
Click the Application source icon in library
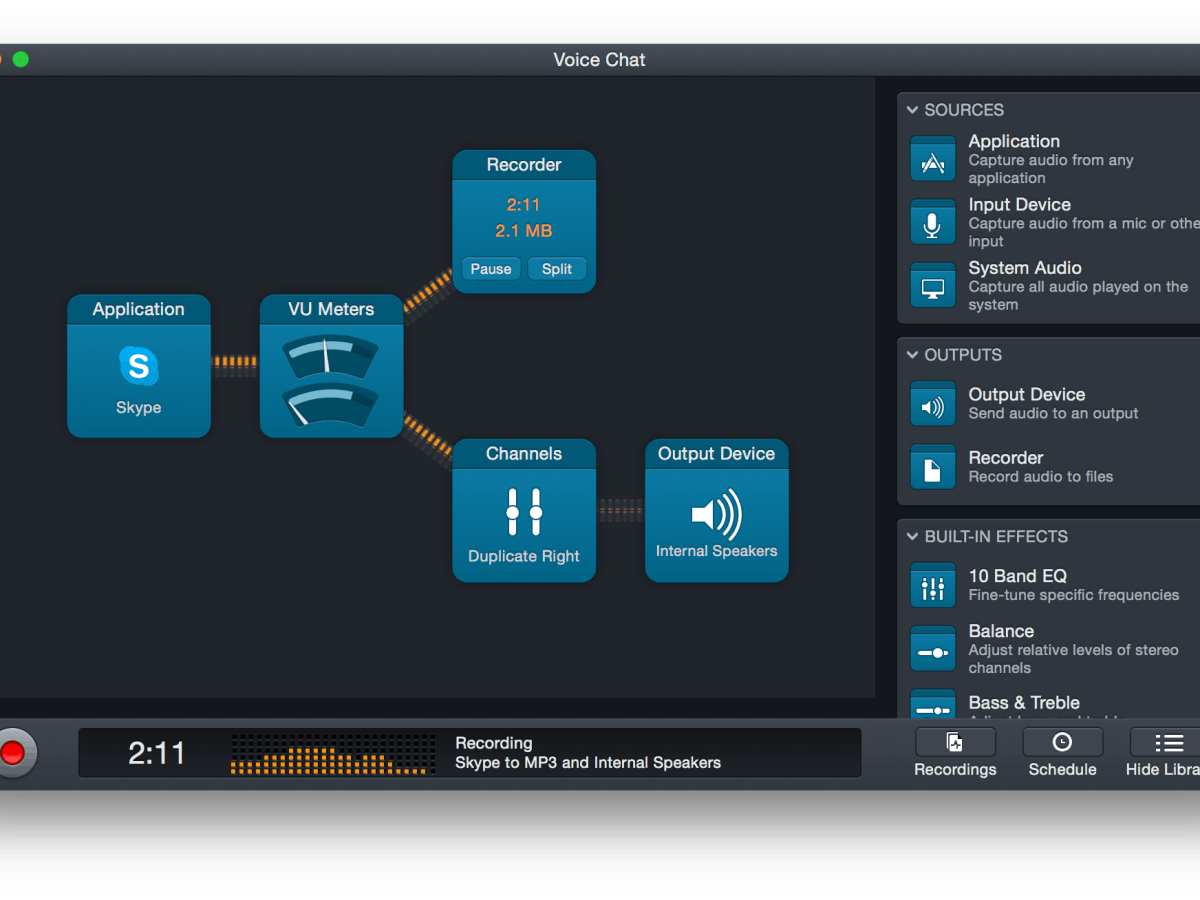(932, 160)
